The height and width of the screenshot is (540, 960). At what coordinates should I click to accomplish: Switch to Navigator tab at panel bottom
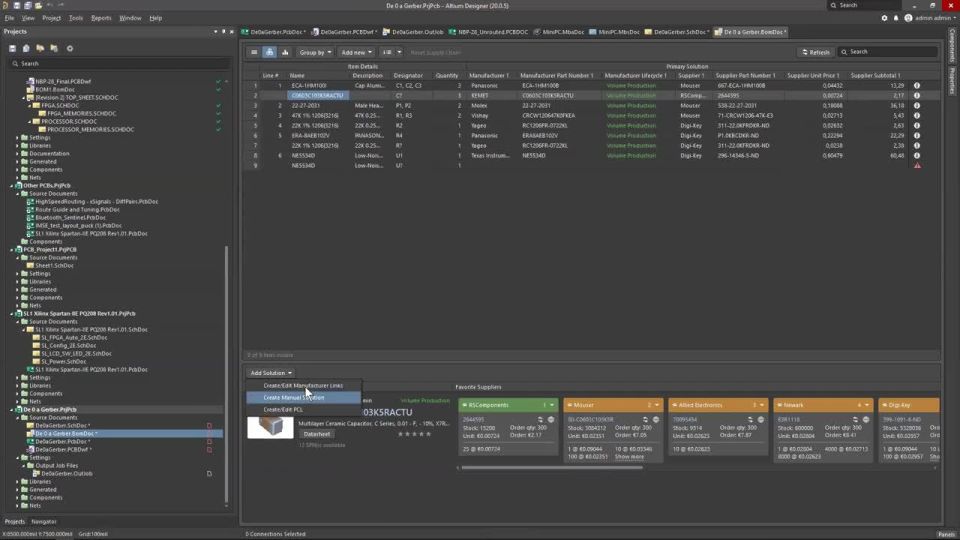pos(44,522)
